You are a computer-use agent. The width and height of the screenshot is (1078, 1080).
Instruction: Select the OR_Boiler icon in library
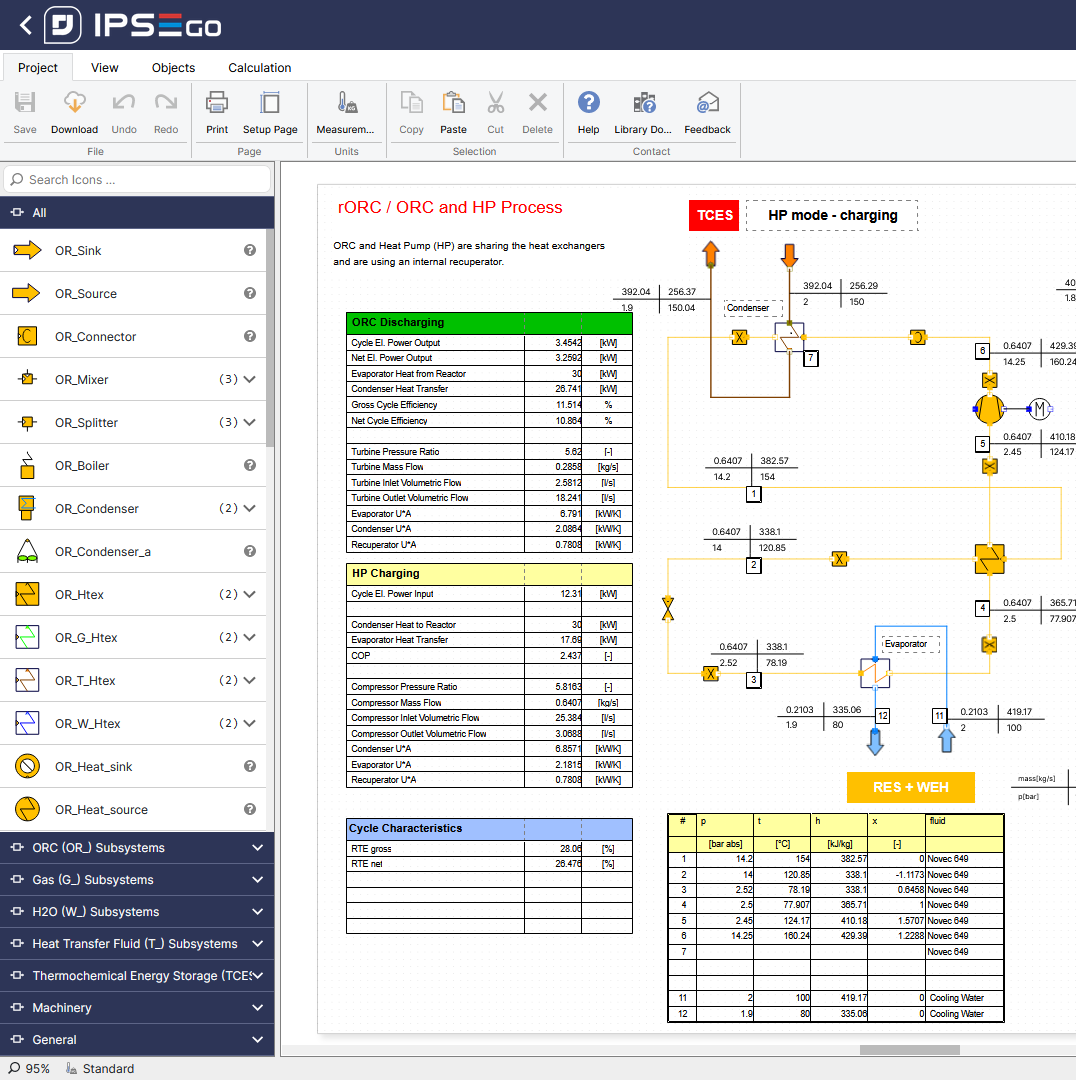(x=27, y=466)
